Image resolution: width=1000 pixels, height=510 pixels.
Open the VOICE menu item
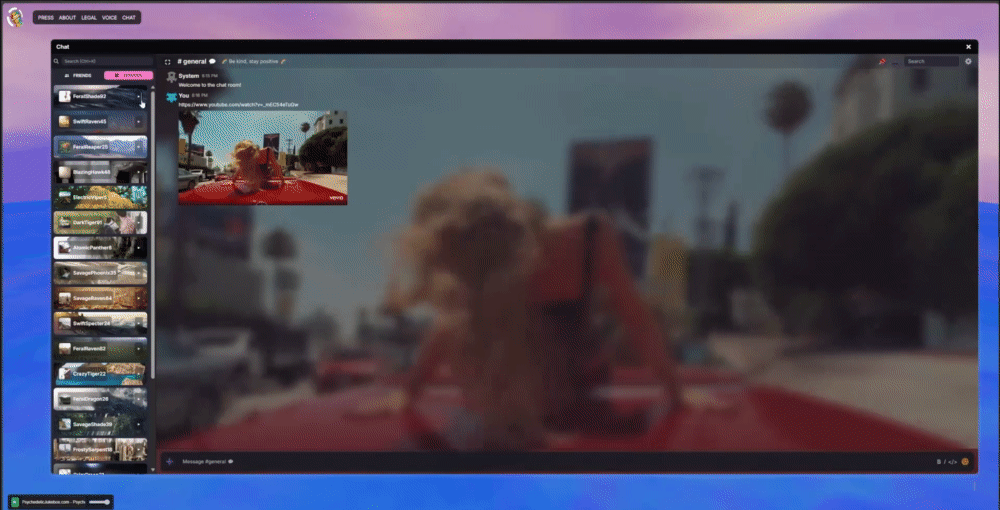point(110,18)
